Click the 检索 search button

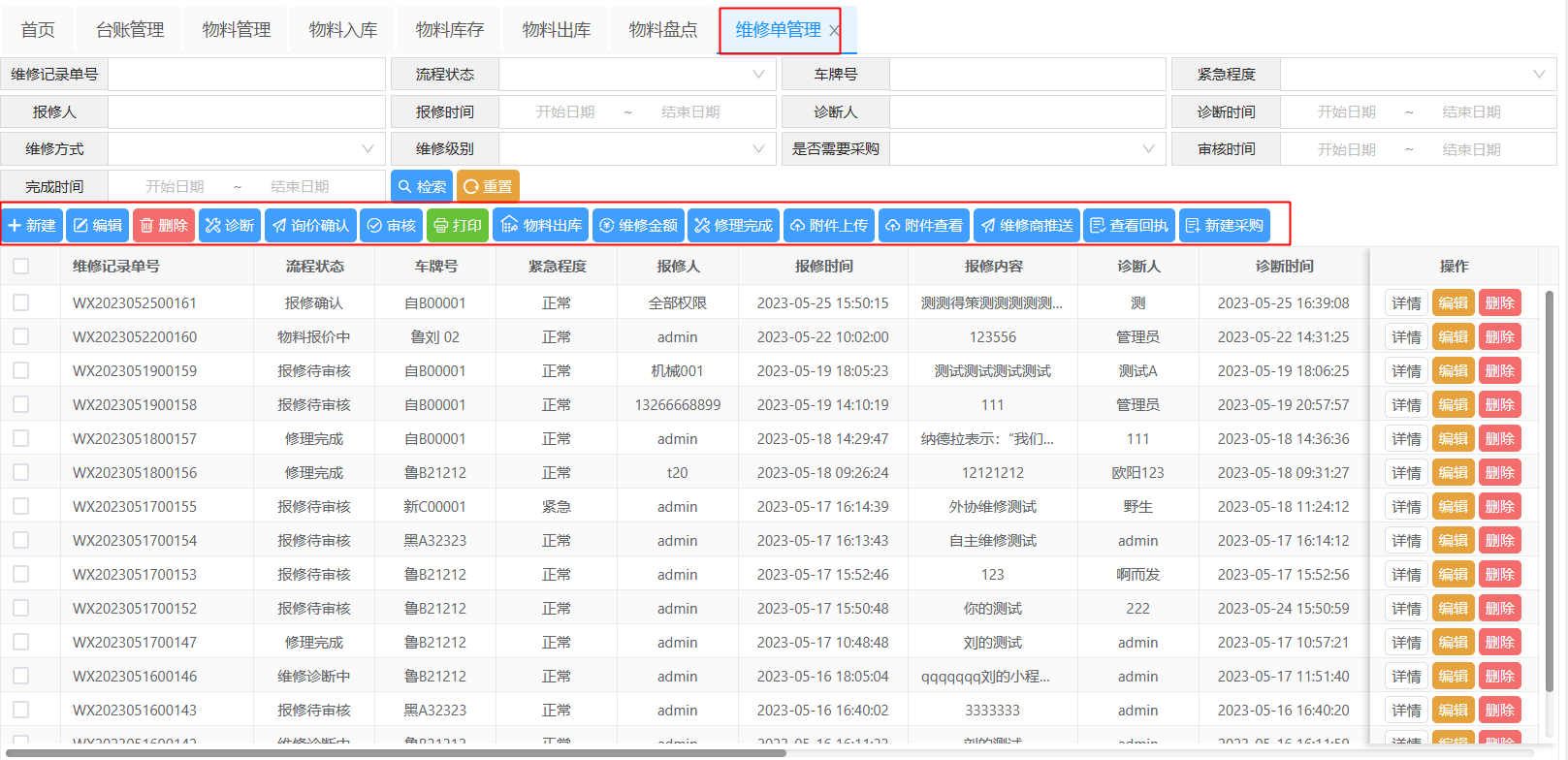[422, 186]
